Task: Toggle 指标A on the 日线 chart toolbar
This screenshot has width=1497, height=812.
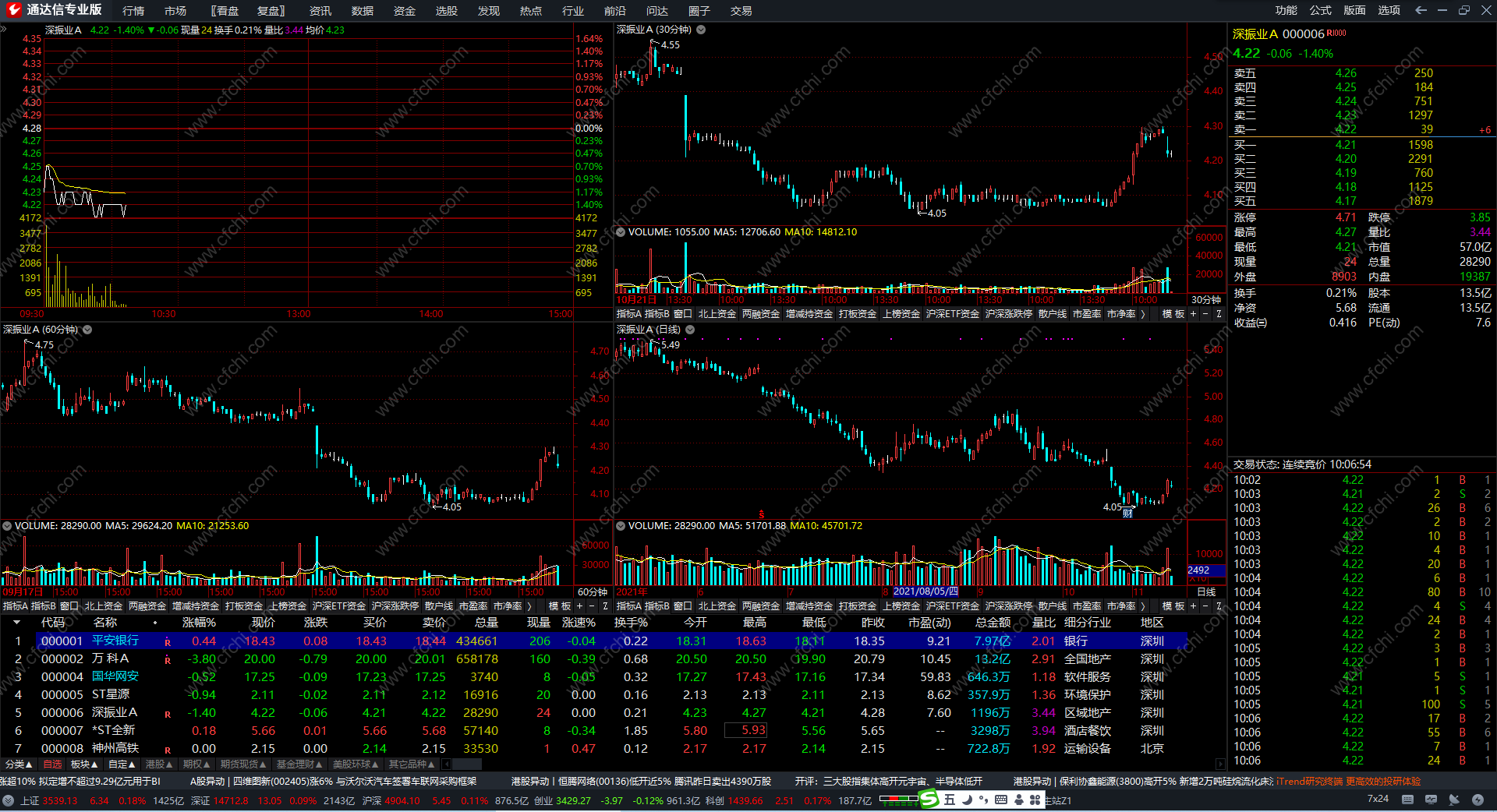Action: point(629,606)
